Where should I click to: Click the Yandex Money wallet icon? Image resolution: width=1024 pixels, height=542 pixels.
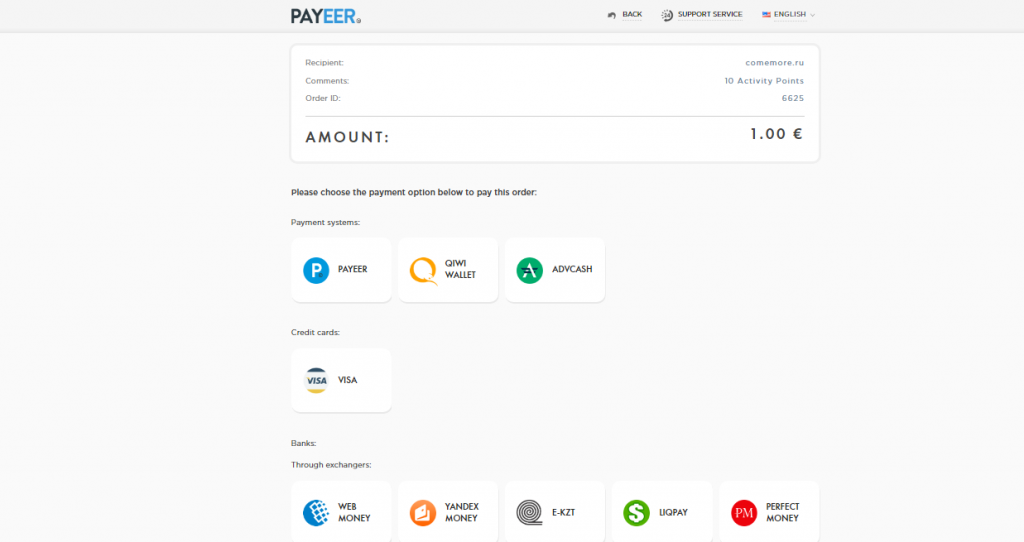pyautogui.click(x=423, y=513)
